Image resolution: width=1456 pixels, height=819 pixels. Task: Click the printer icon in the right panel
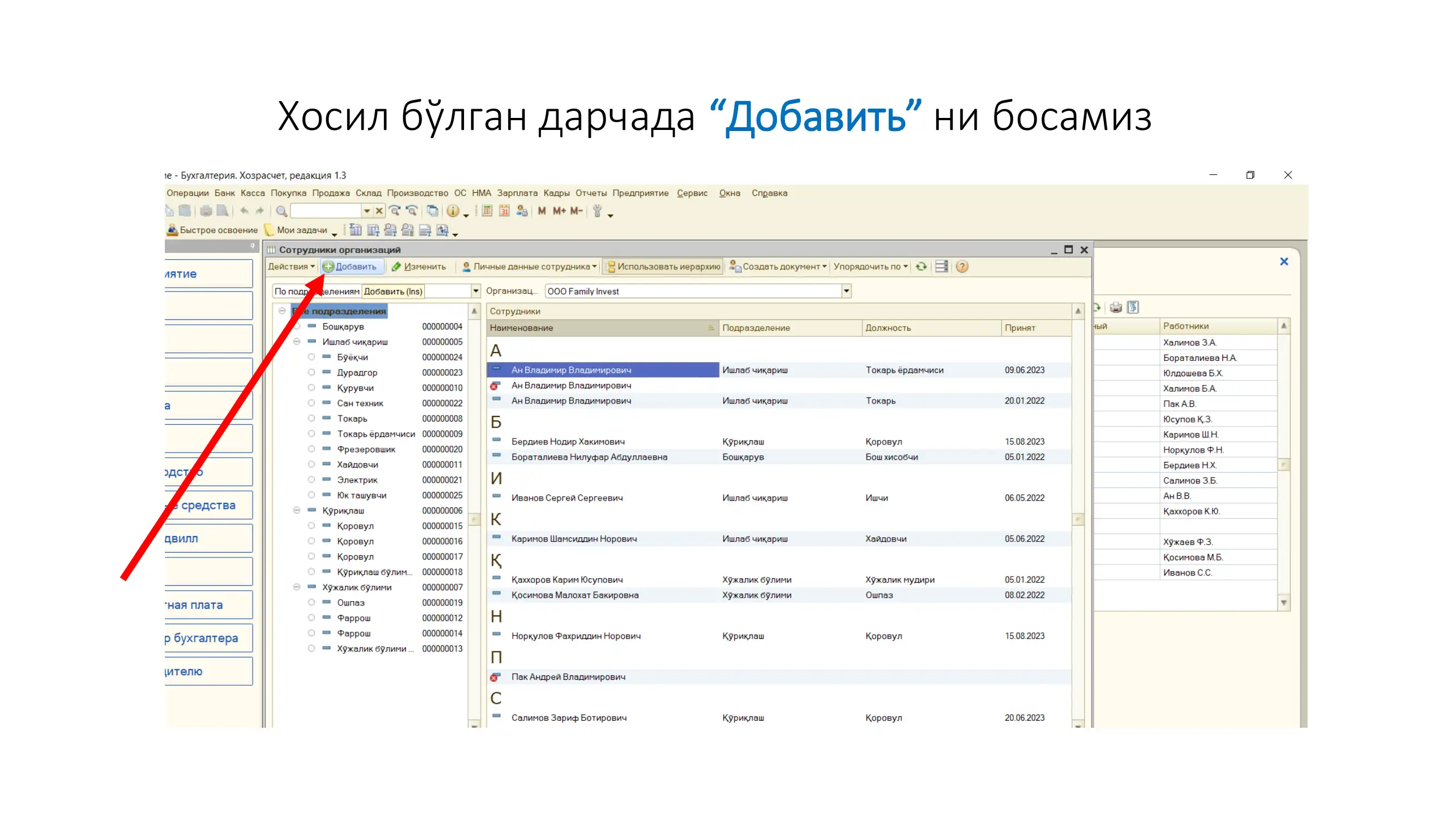(x=1115, y=307)
